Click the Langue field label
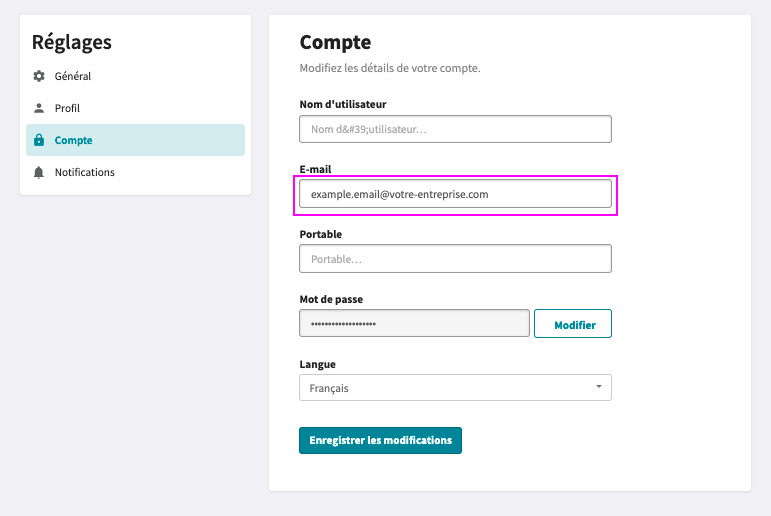The image size is (771, 516). coord(318,364)
